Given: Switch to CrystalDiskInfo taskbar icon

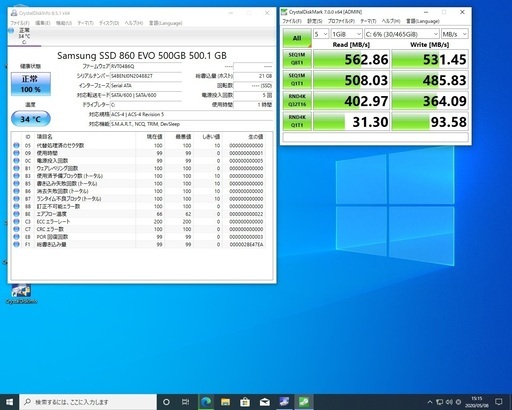Looking at the screenshot, I should pyautogui.click(x=284, y=402).
